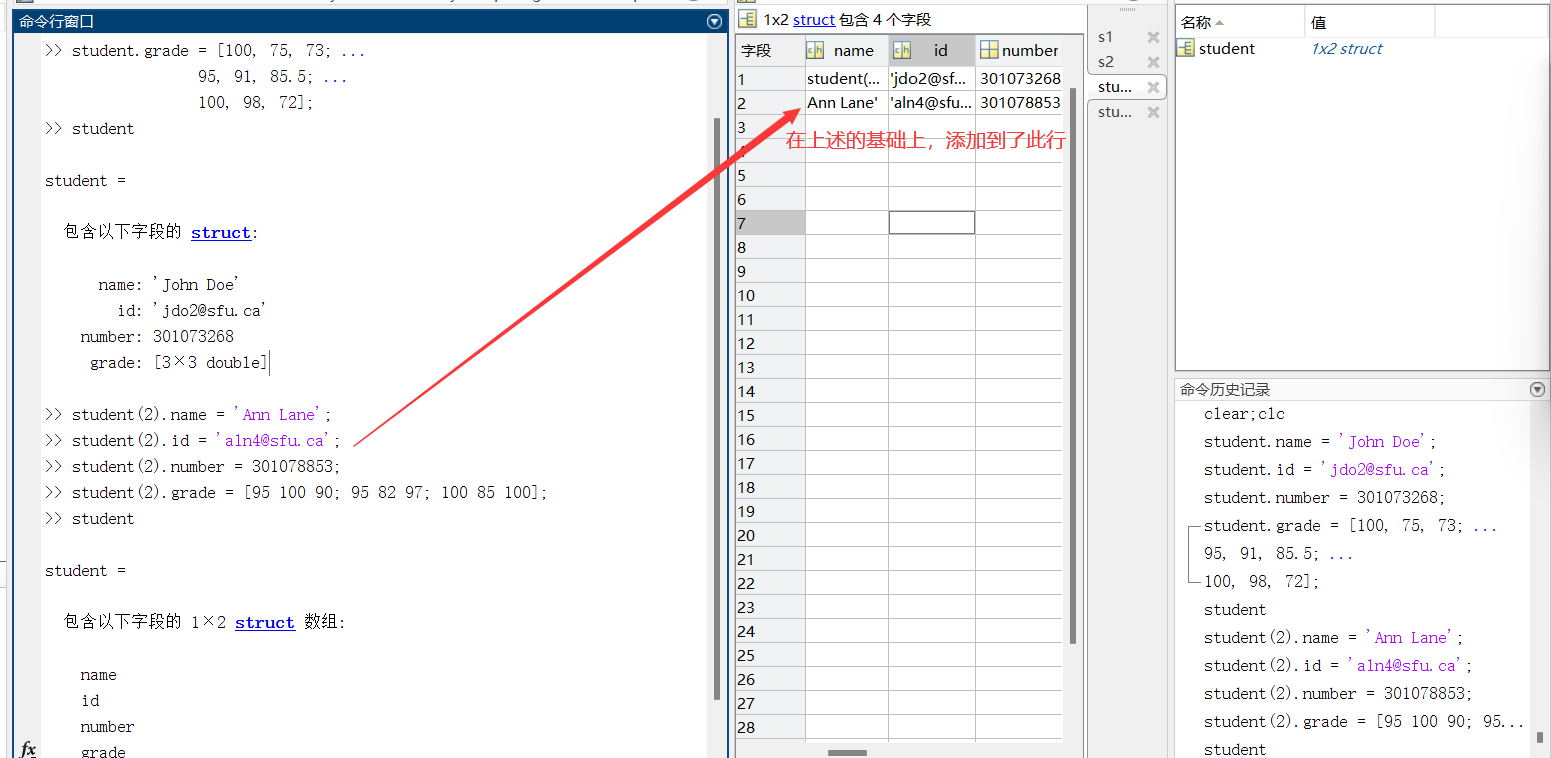
Task: Open the Command Window options menu arrow
Action: point(713,21)
